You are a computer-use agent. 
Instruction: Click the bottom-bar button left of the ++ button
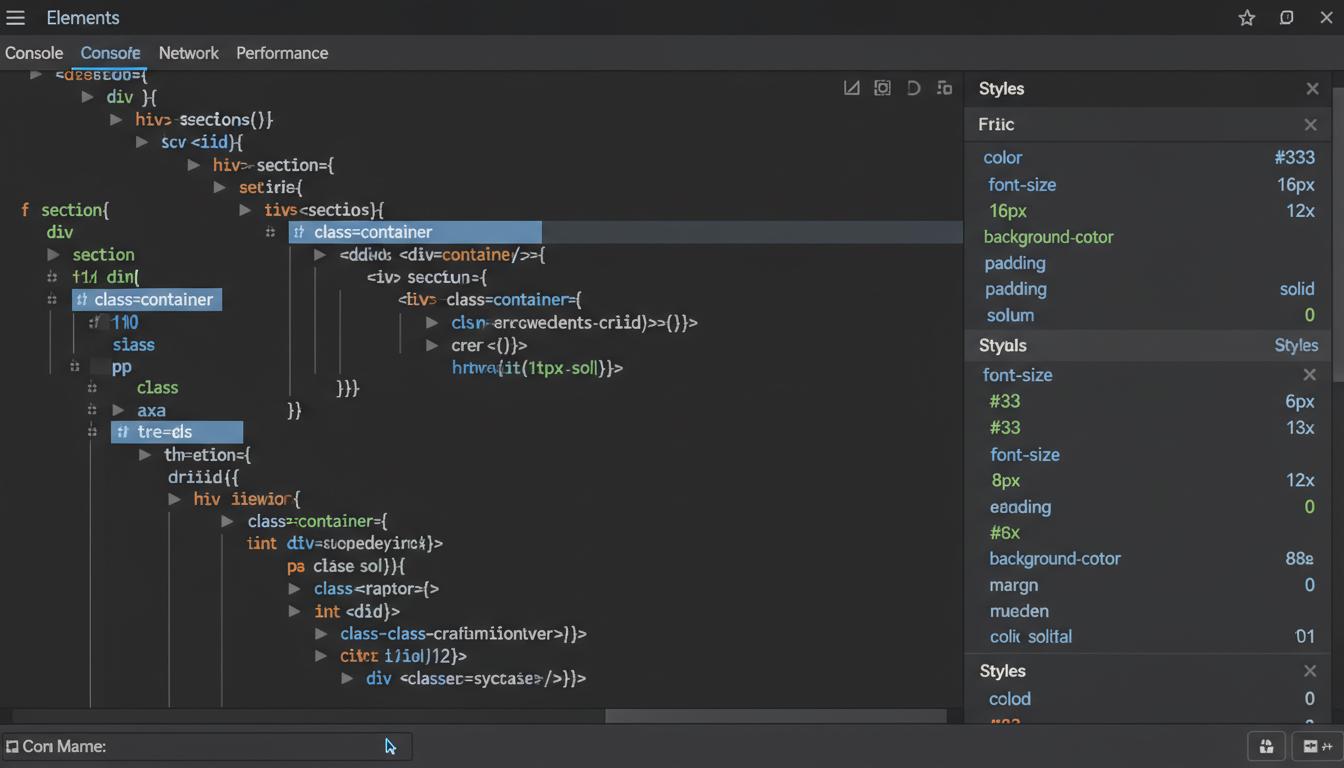[x=1266, y=746]
